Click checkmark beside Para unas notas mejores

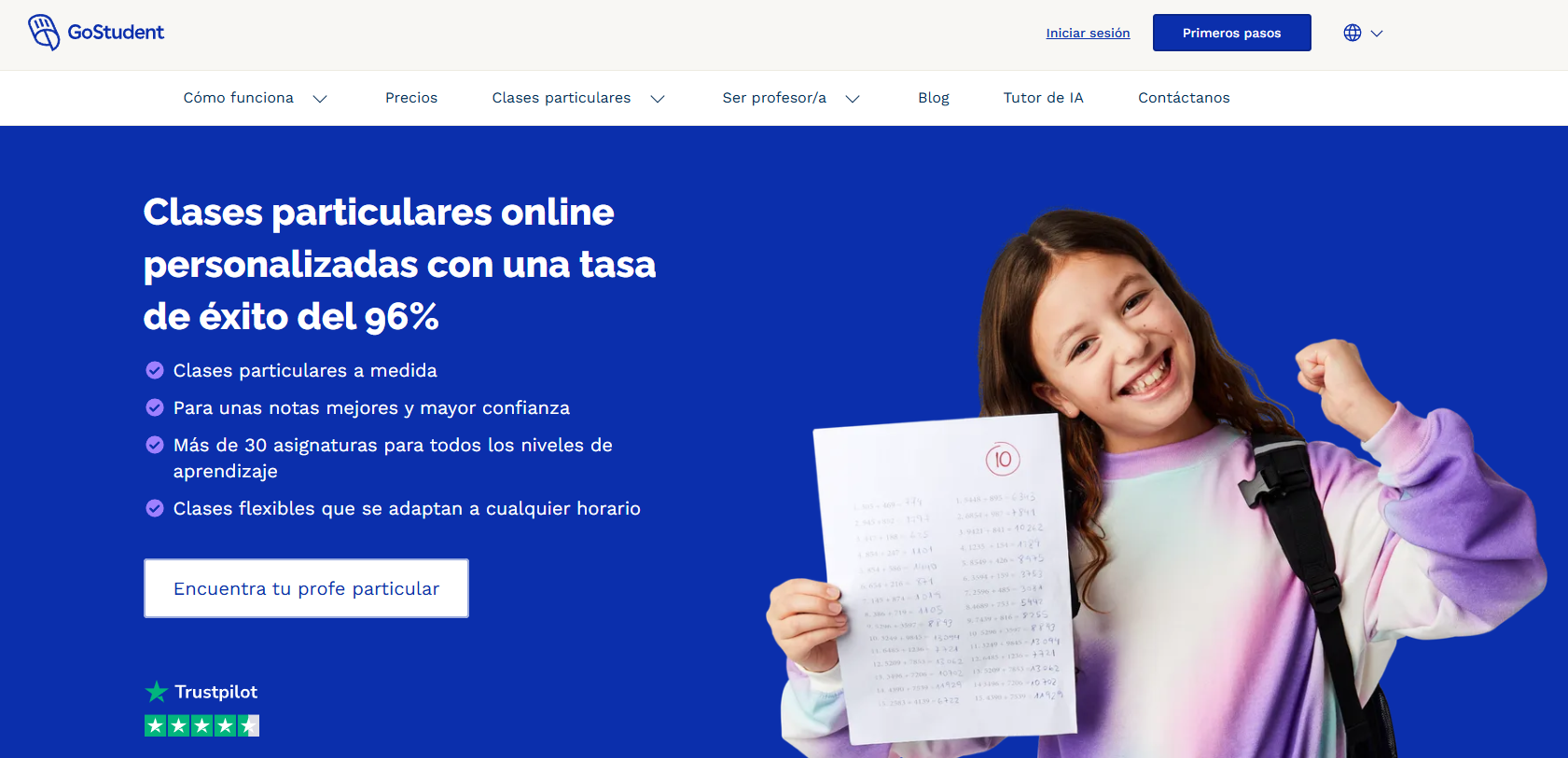click(155, 407)
